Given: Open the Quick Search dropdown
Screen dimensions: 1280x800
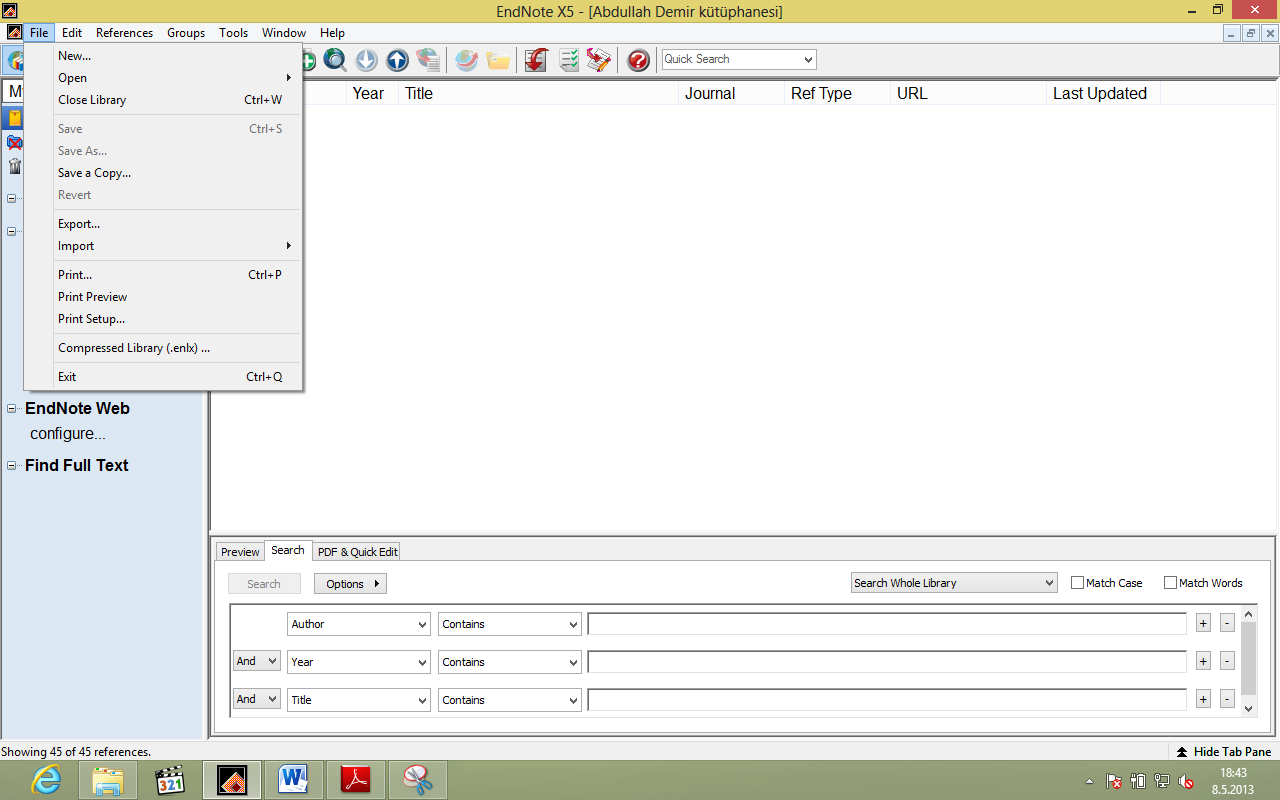Looking at the screenshot, I should click(x=808, y=60).
